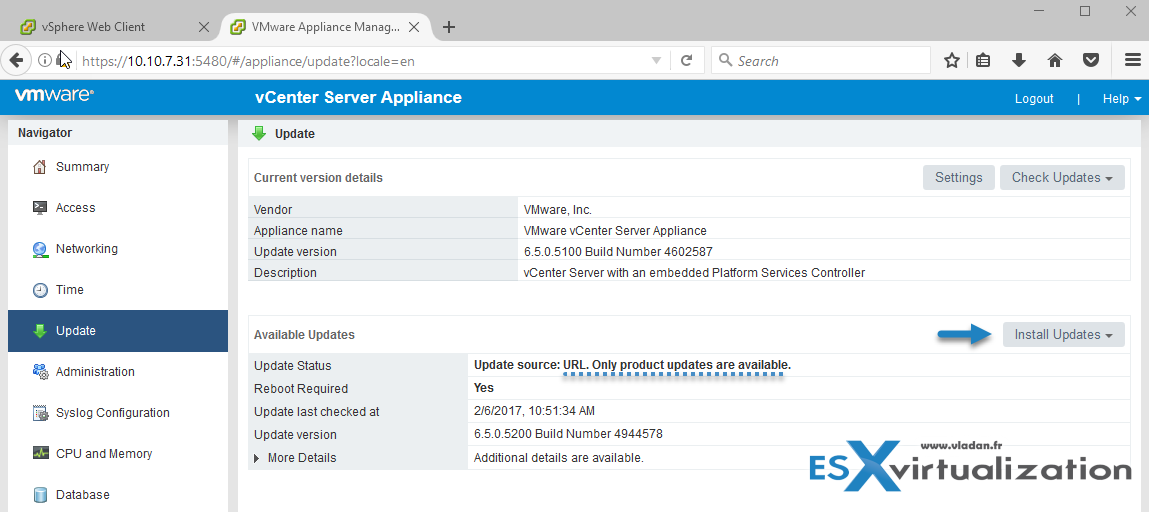The height and width of the screenshot is (512, 1149).
Task: Click the Reboot Required 'Yes' value
Action: point(484,388)
